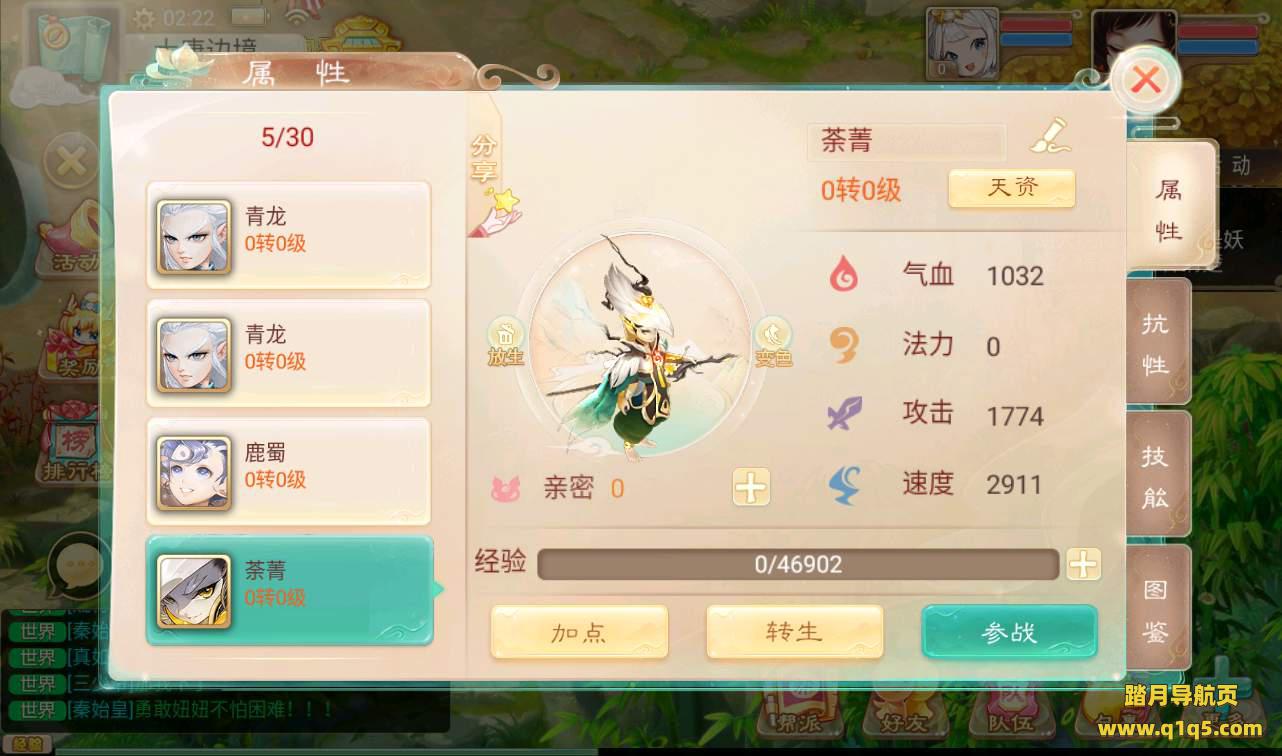This screenshot has width=1282, height=756.
Task: Select the 鹿蜀 pet entry
Action: tap(289, 471)
